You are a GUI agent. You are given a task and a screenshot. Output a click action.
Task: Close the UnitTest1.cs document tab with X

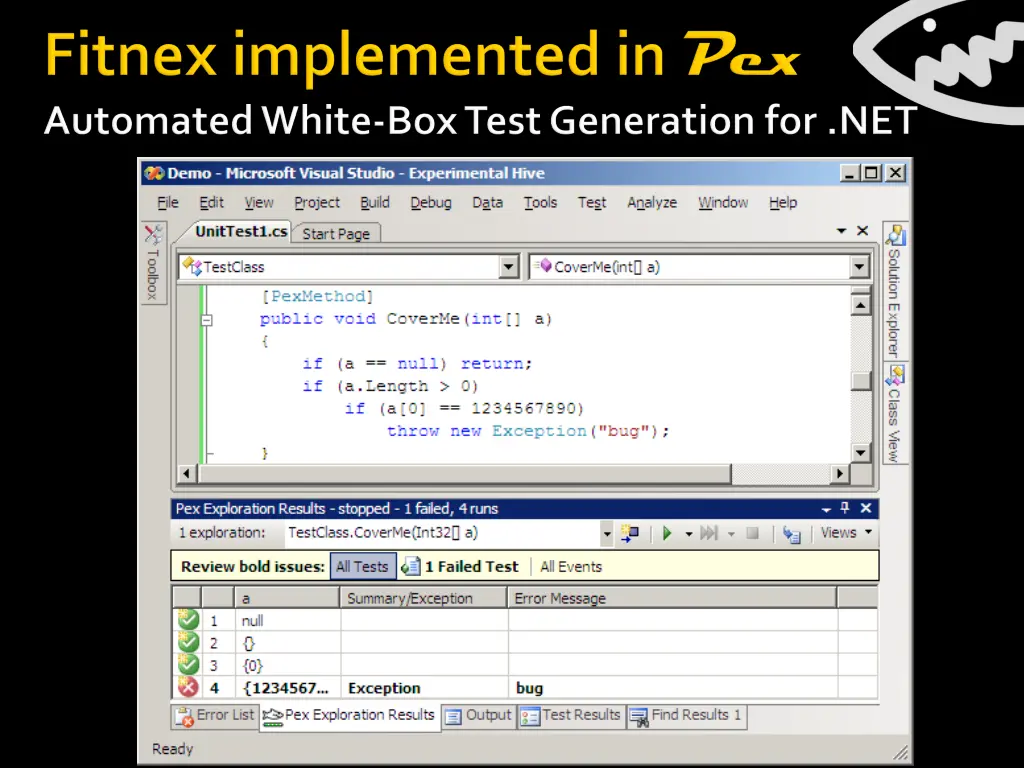(862, 231)
